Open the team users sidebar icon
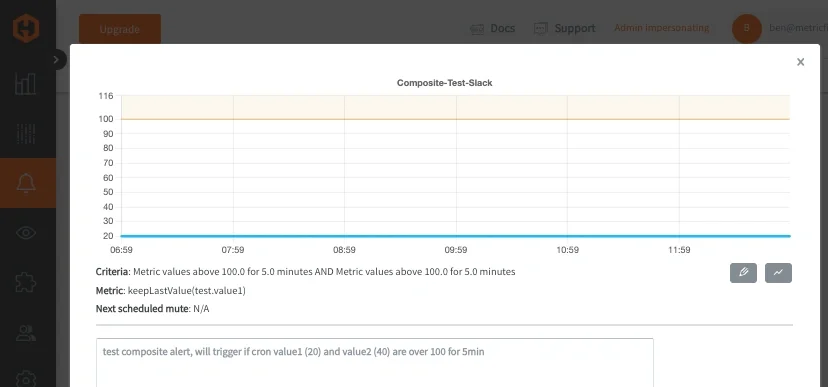828x387 pixels. [x=26, y=333]
